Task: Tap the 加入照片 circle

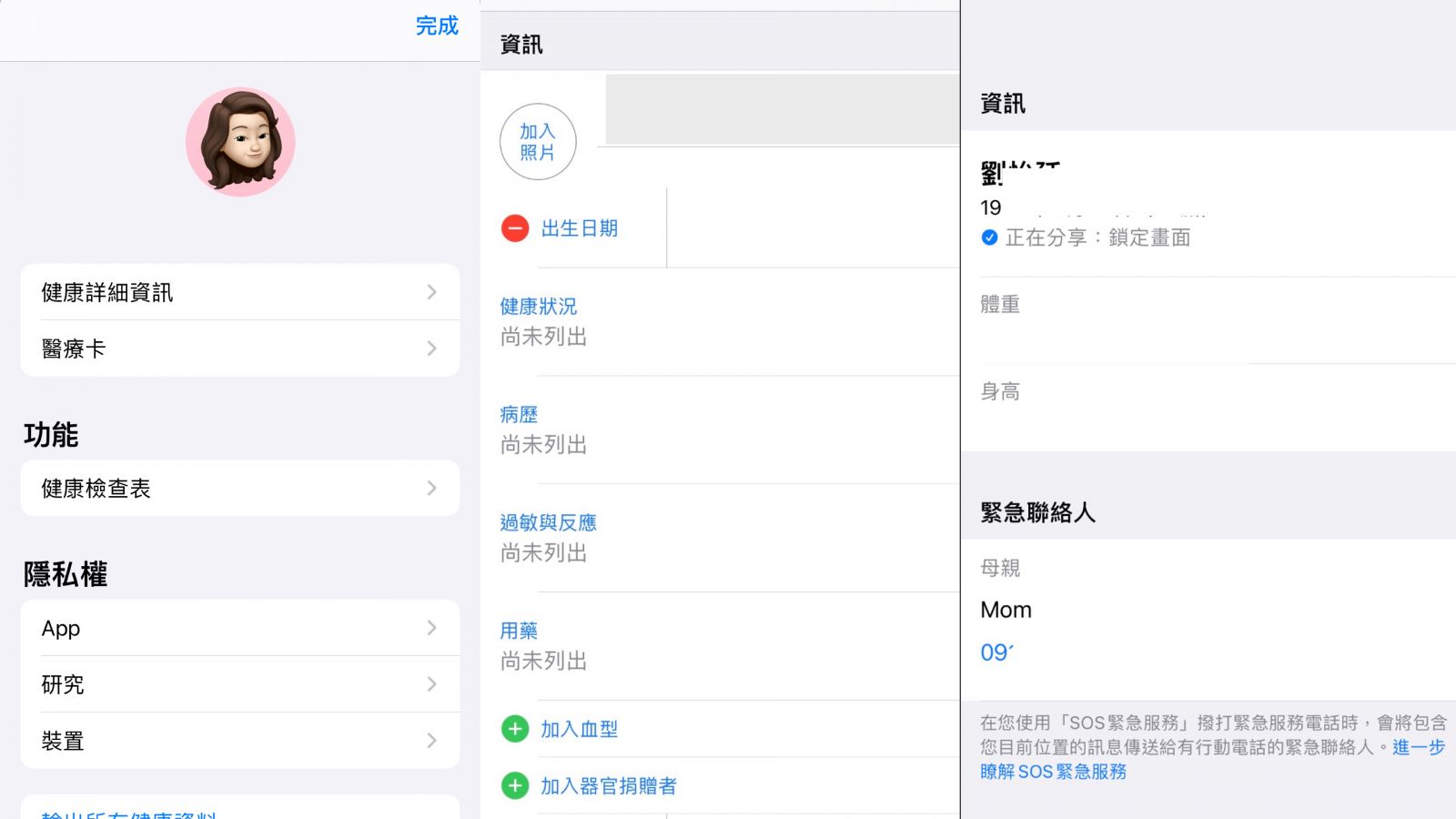Action: pyautogui.click(x=538, y=142)
